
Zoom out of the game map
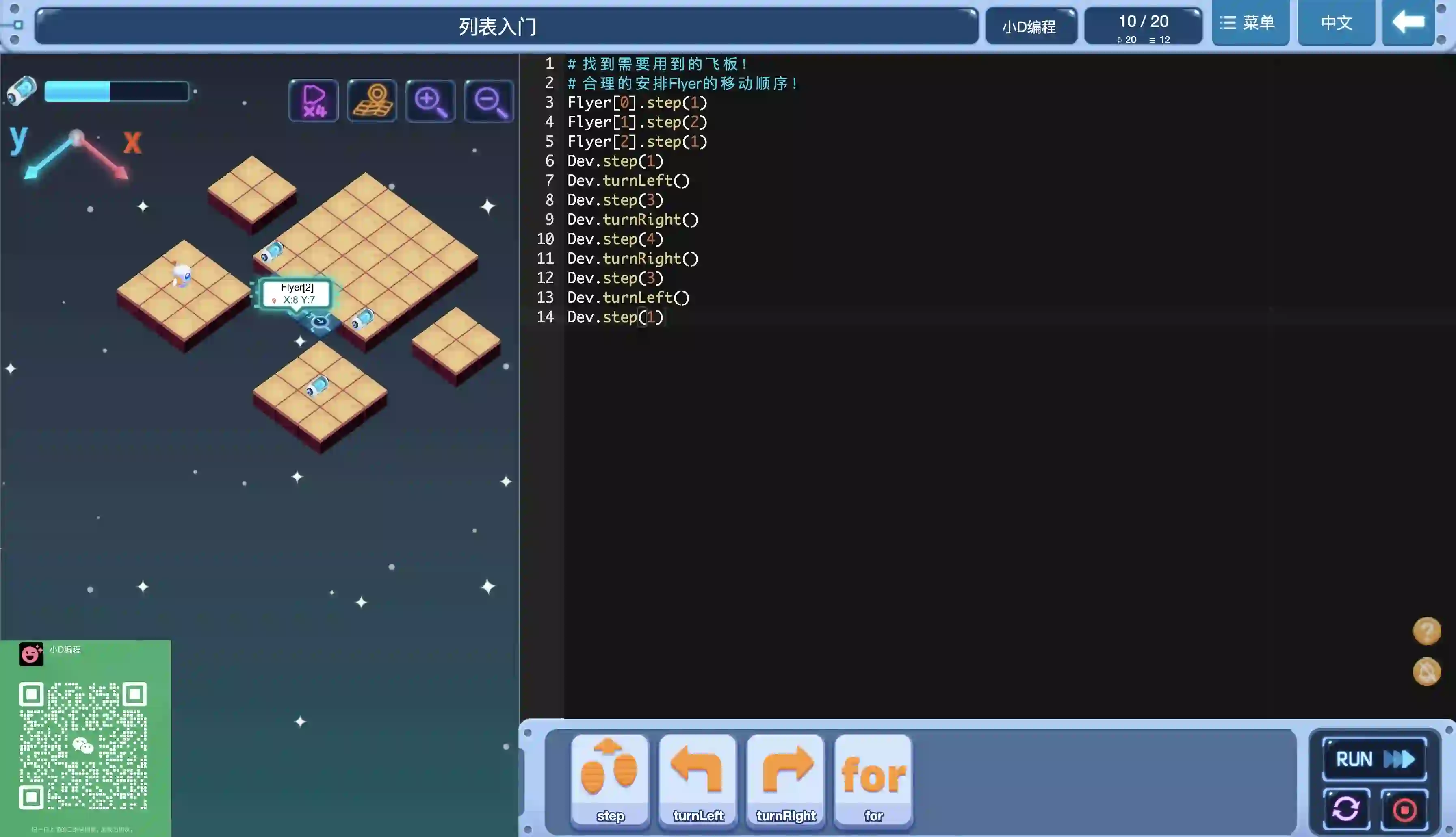pos(488,101)
